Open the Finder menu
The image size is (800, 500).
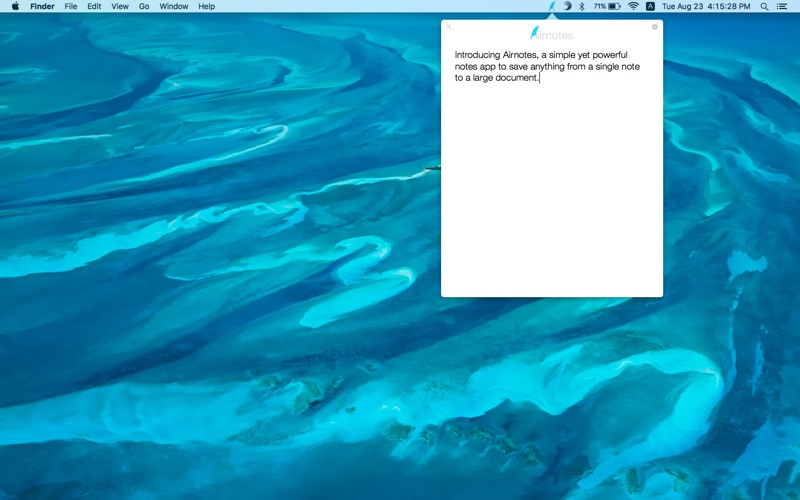point(42,6)
